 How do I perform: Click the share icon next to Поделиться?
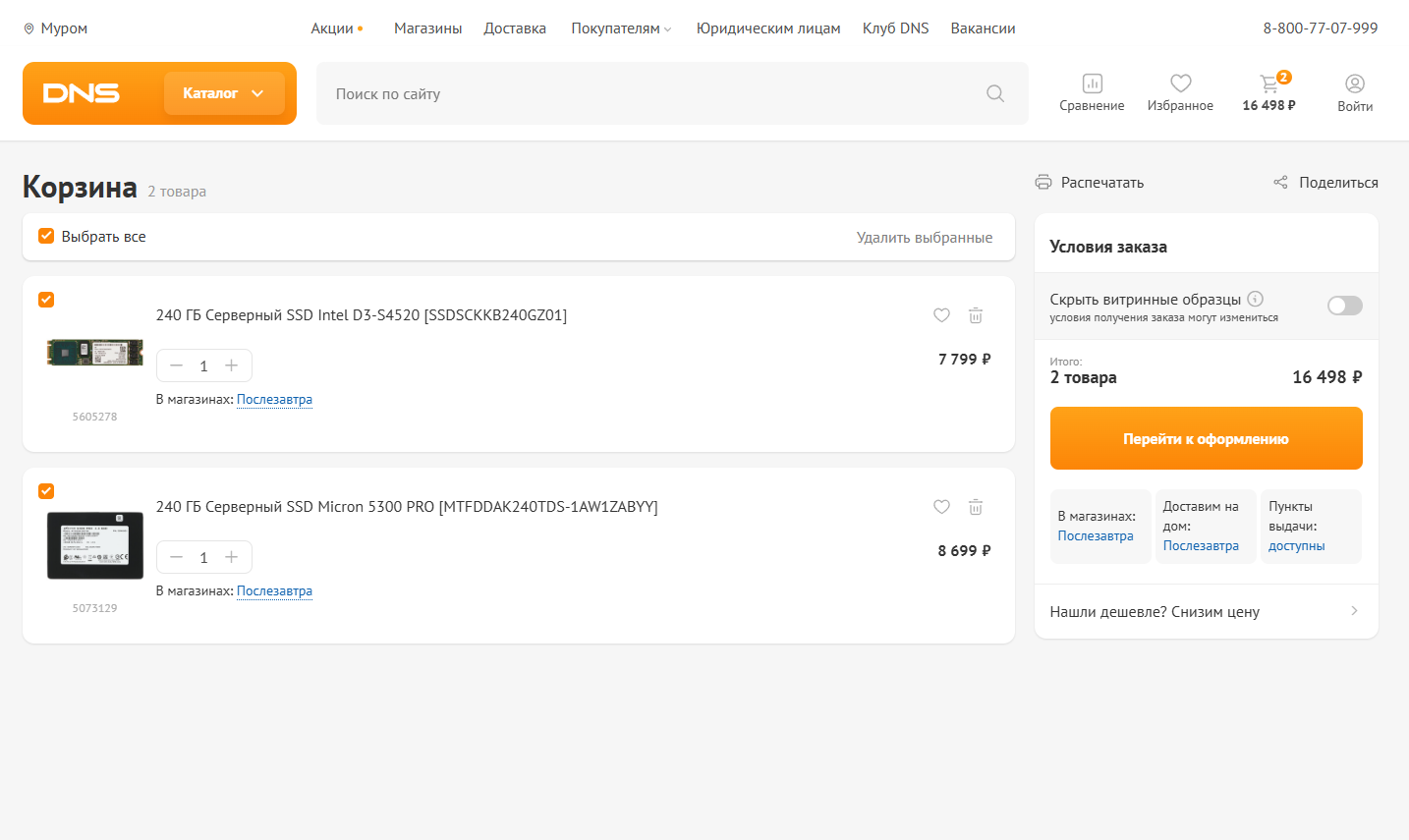1280,182
